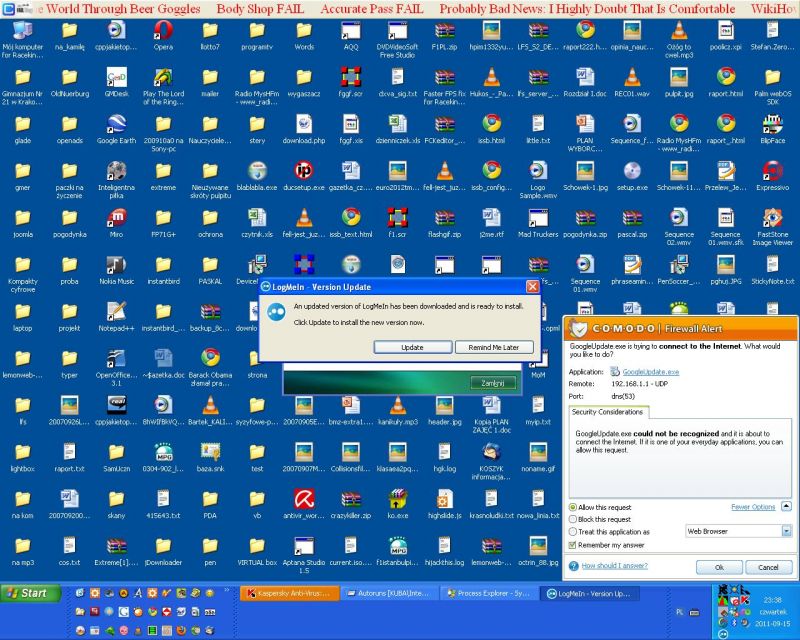Click the green Zamknij button

pyautogui.click(x=492, y=383)
